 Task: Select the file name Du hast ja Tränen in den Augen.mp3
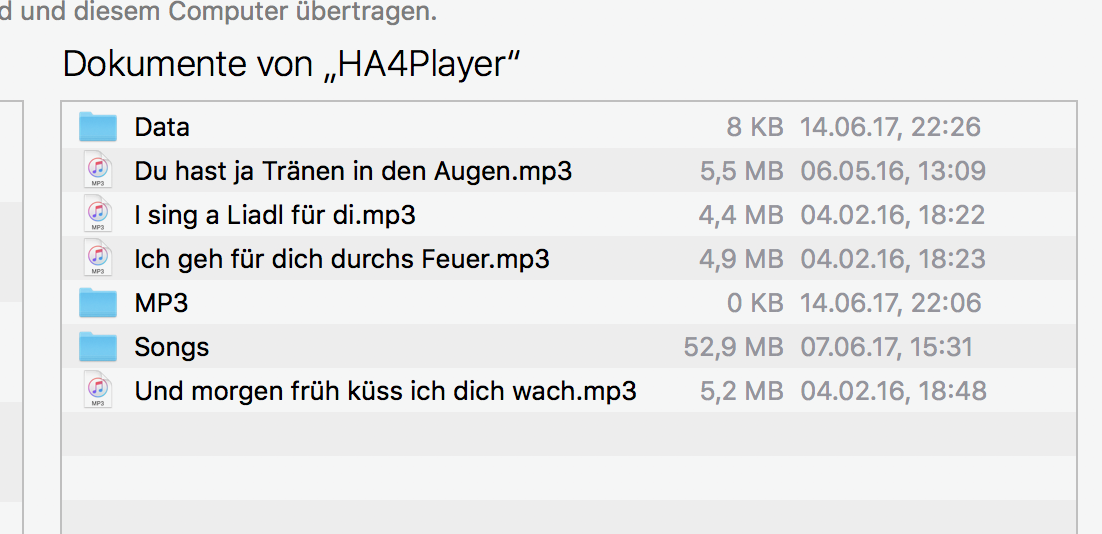(x=353, y=171)
